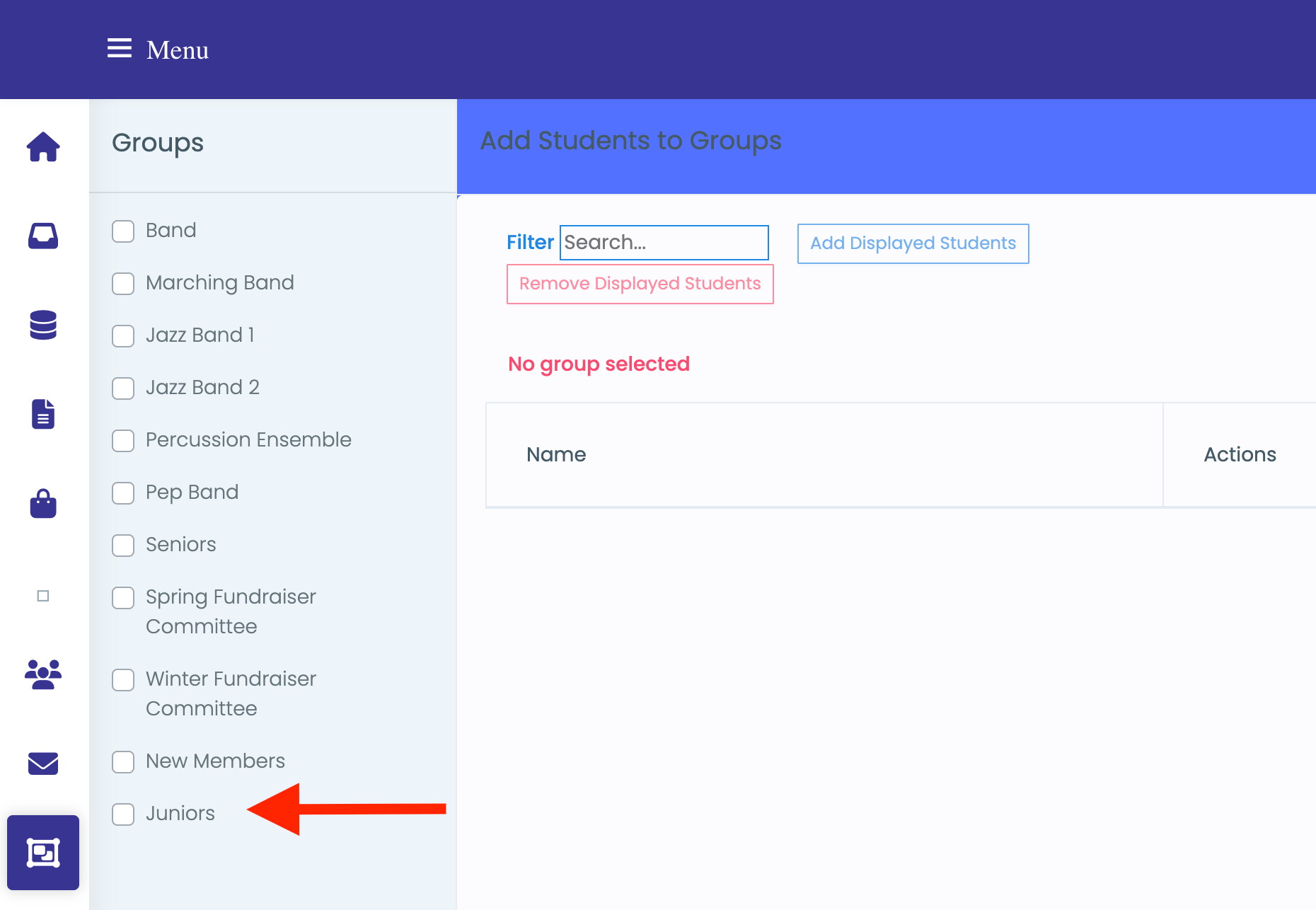Select the Percussion Ensemble checkbox
Screen dimensions: 1316x910
pyautogui.click(x=123, y=441)
